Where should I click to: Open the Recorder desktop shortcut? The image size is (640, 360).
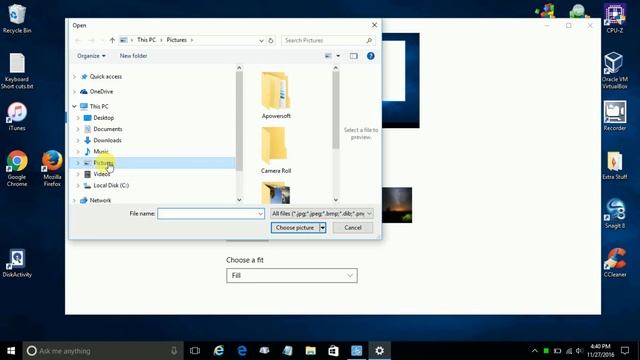coord(615,116)
